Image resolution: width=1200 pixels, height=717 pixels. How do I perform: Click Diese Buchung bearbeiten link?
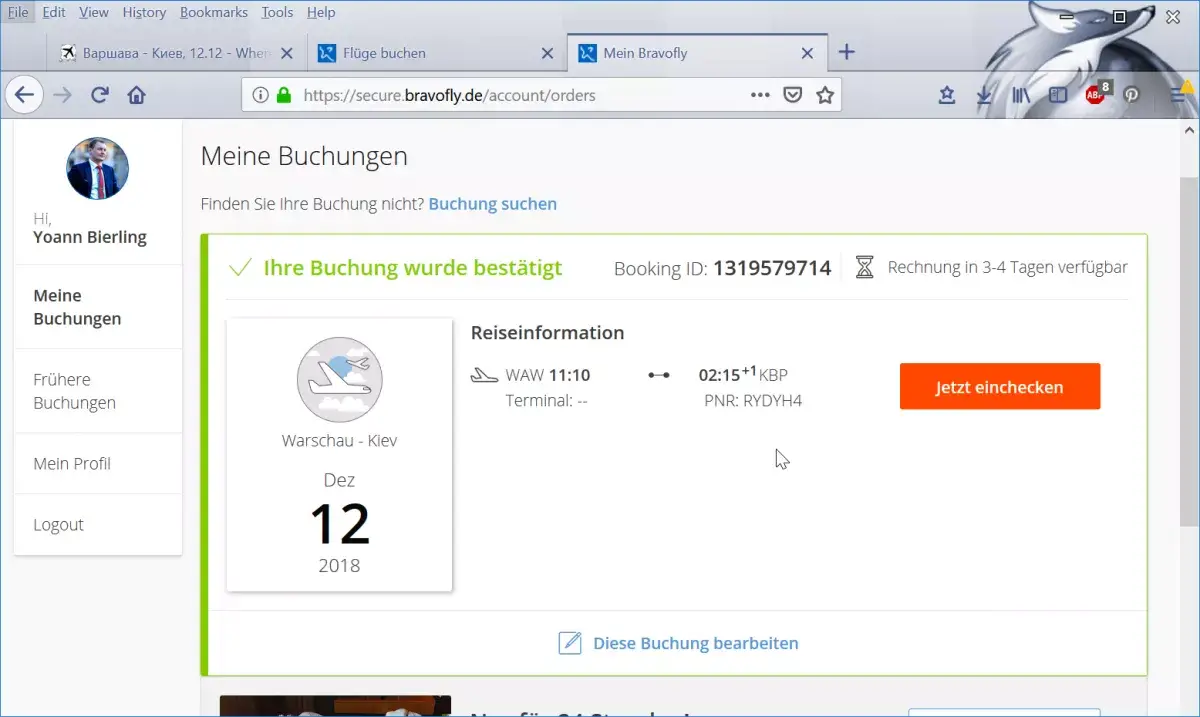[x=695, y=643]
